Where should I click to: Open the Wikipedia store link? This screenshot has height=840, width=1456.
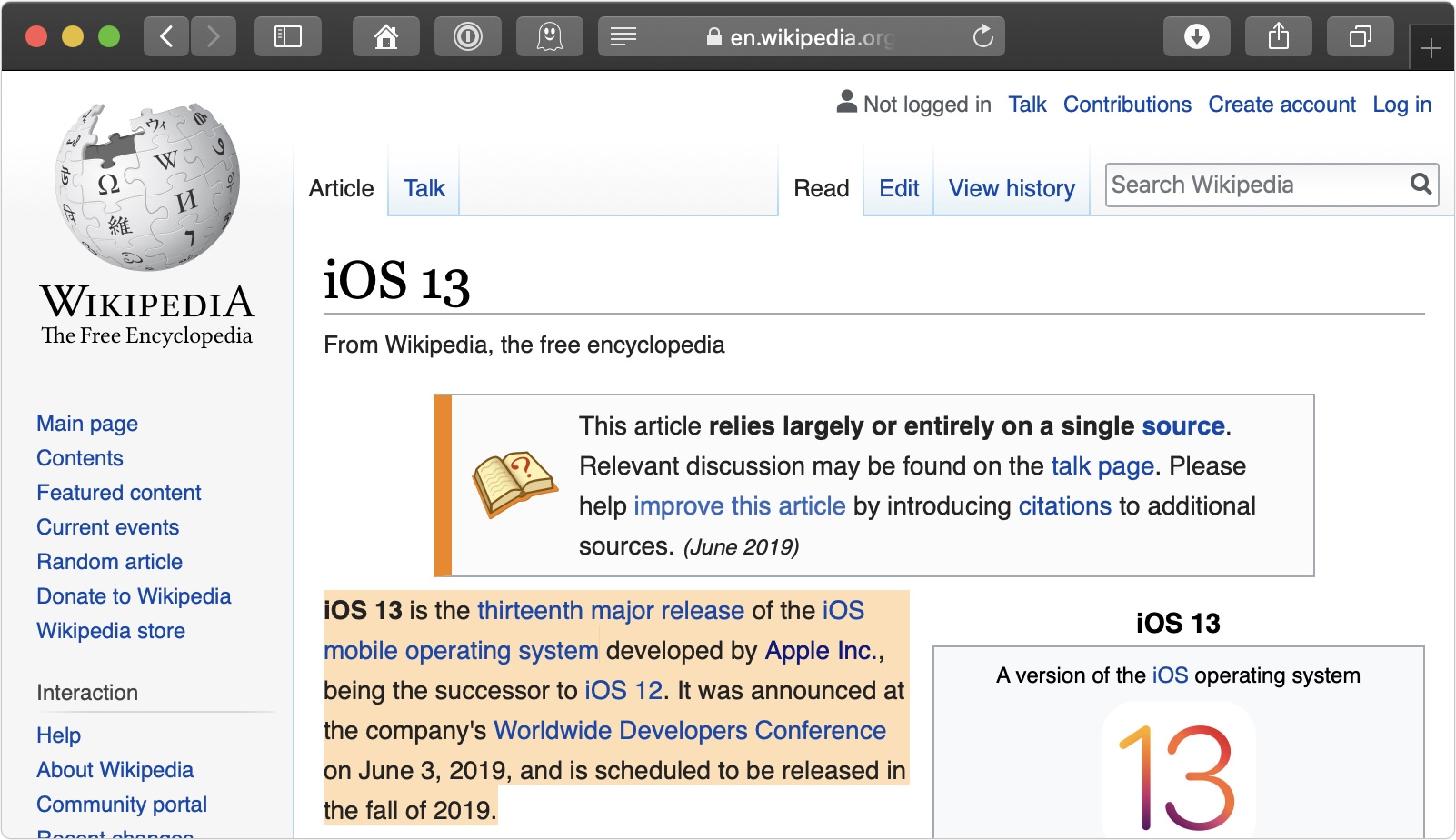click(x=111, y=631)
